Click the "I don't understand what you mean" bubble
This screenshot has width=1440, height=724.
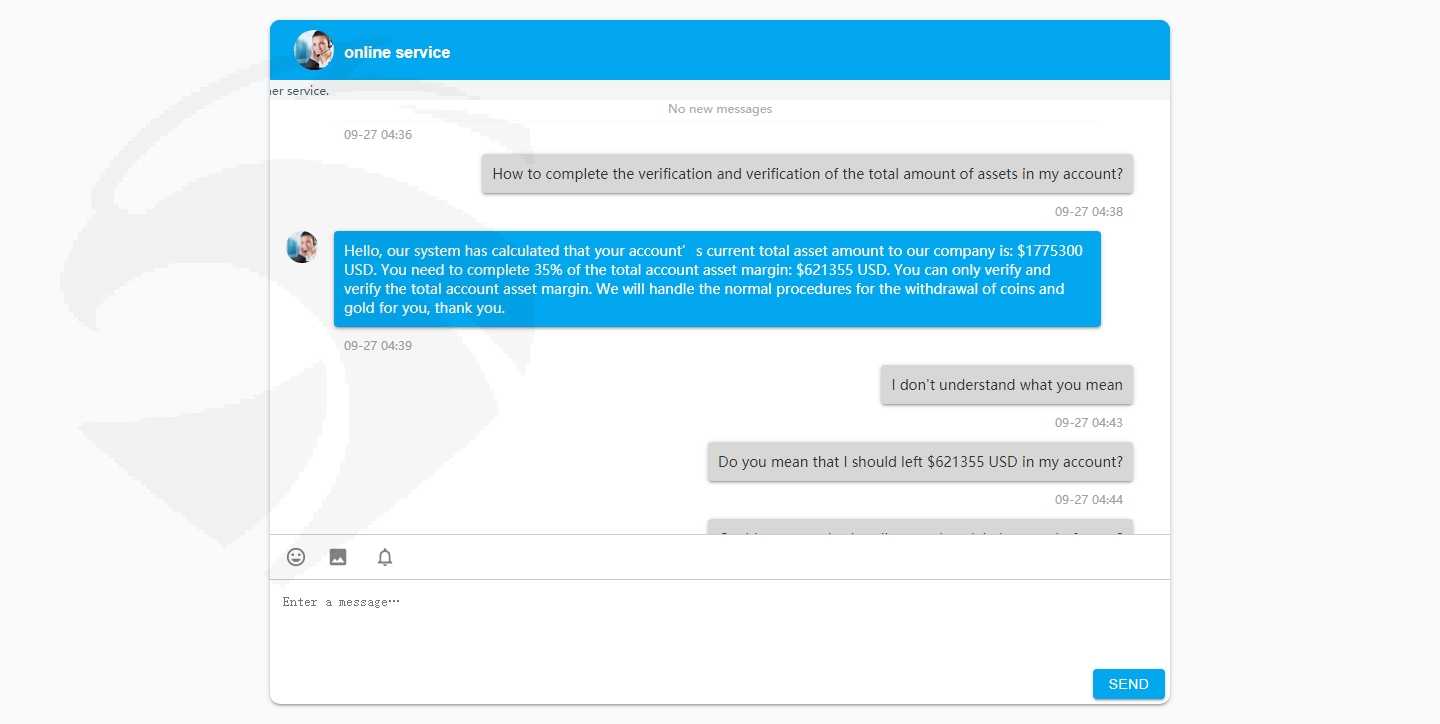[x=1007, y=385]
